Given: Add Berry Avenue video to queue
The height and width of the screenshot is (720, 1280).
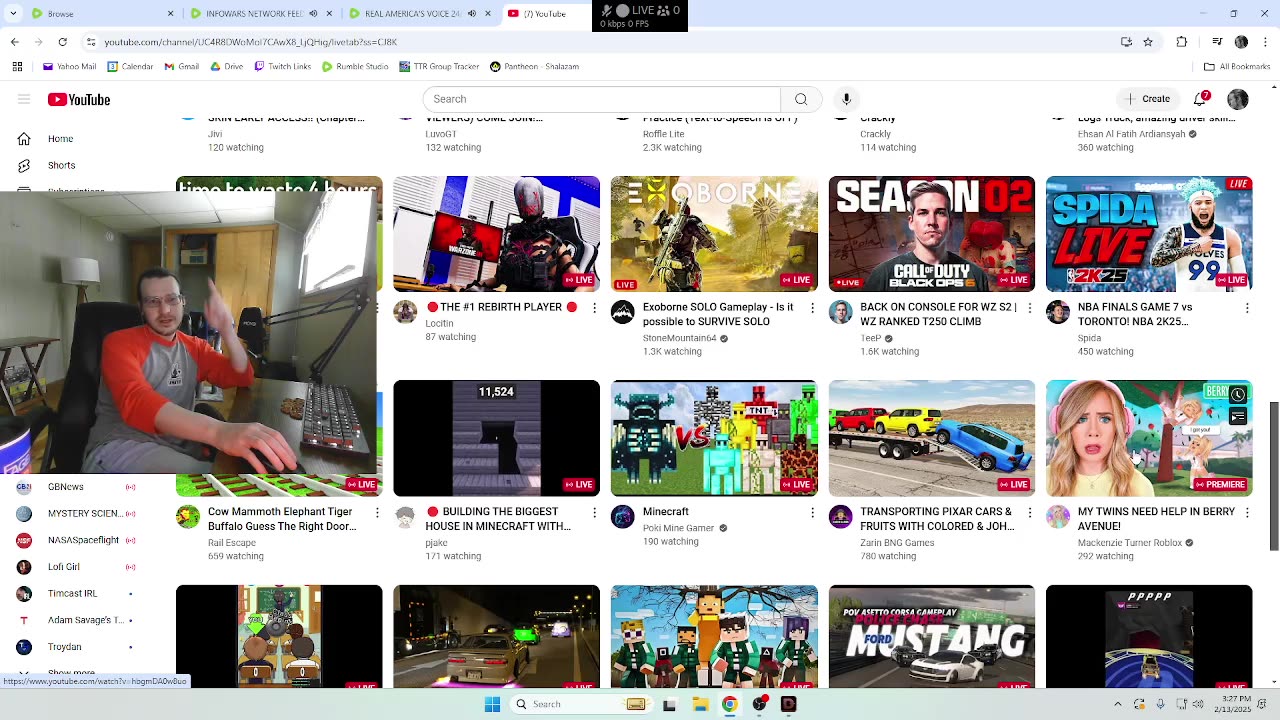Looking at the screenshot, I should [x=1238, y=416].
